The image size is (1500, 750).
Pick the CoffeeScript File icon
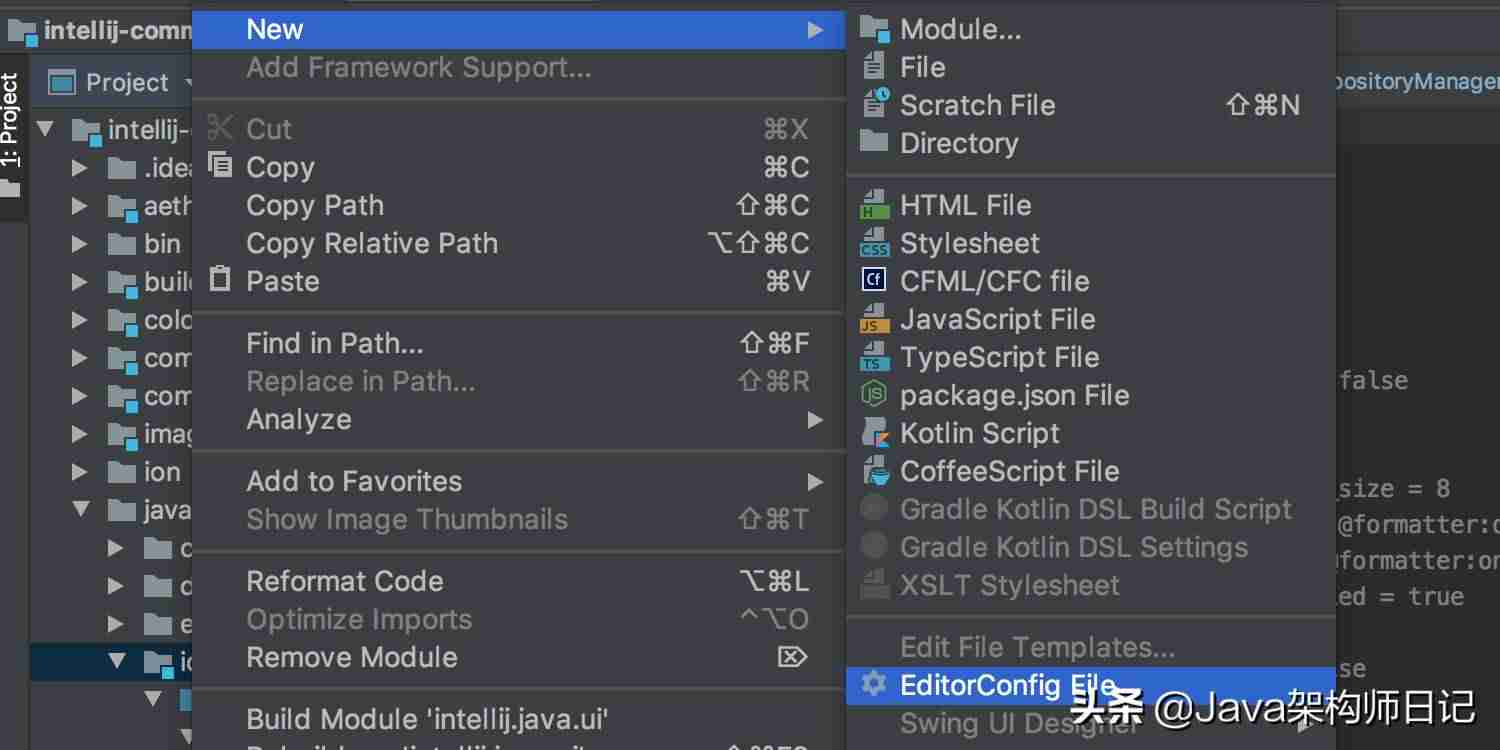(x=874, y=471)
